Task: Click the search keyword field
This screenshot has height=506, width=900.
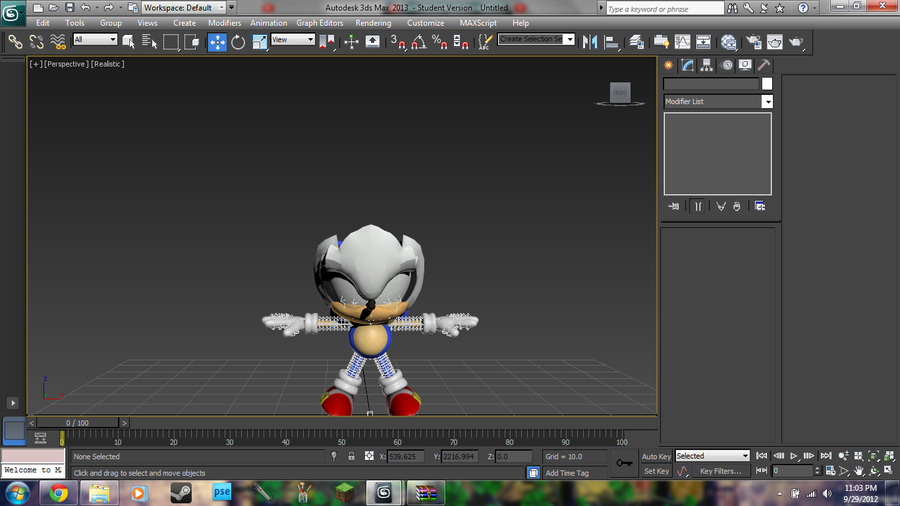Action: [665, 9]
